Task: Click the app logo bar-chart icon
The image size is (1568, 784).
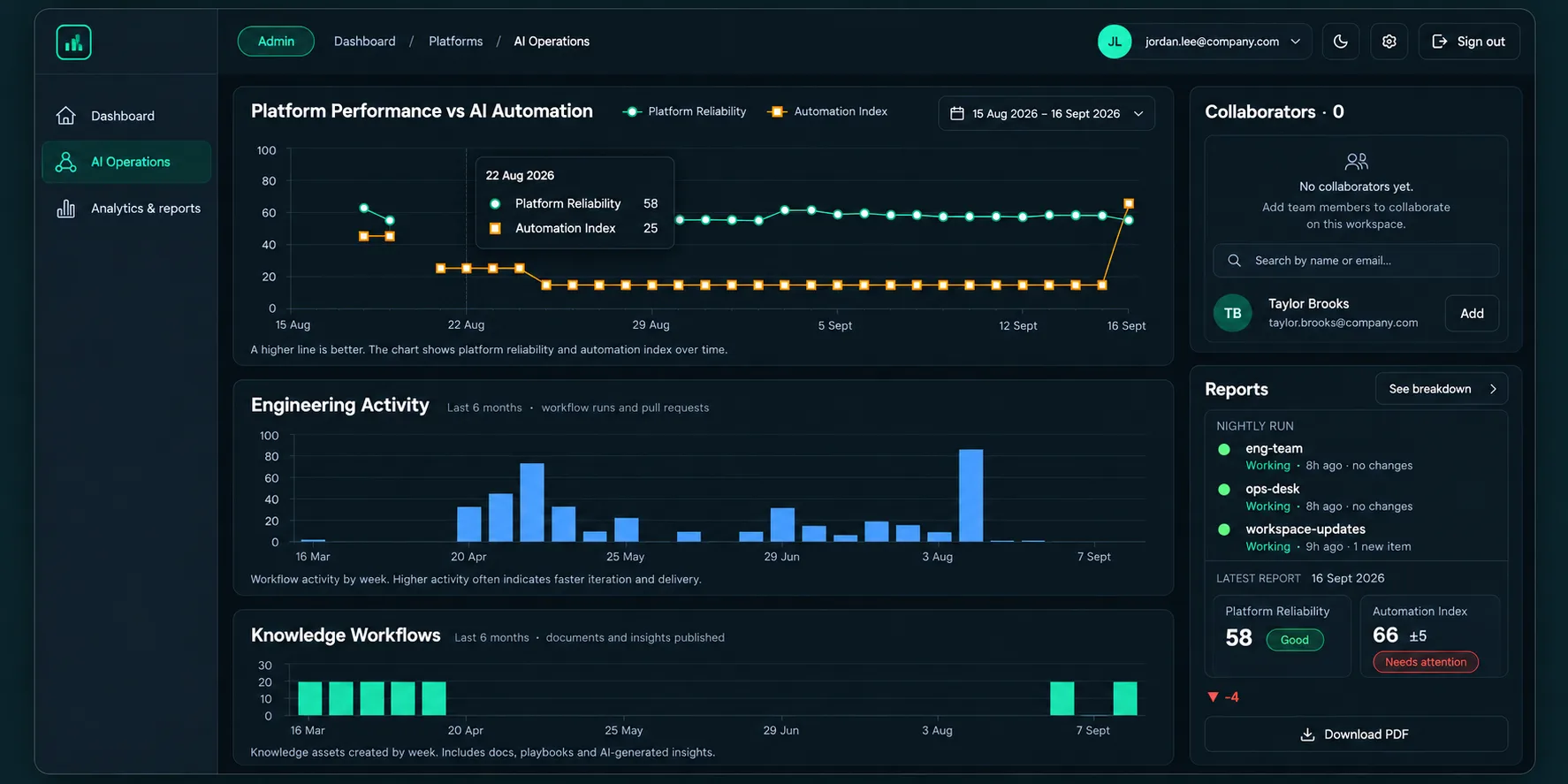Action: (73, 42)
